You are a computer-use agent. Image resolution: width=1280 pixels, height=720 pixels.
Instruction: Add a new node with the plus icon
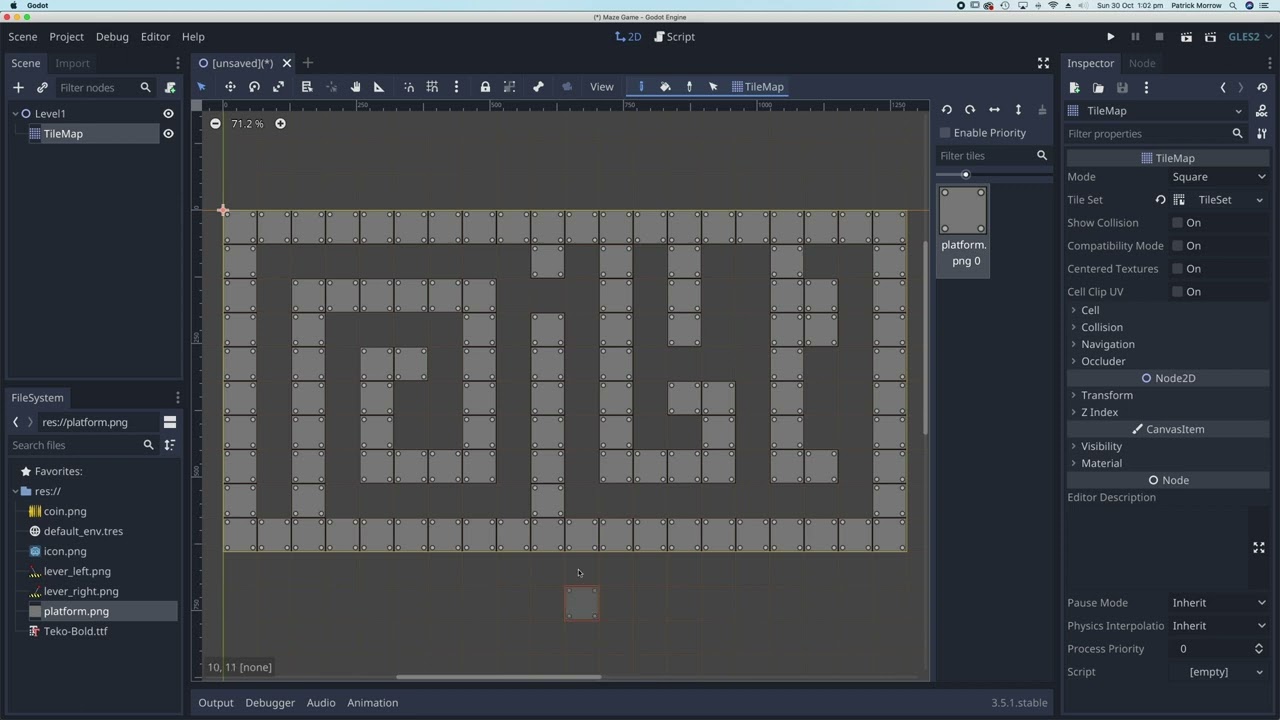[x=18, y=87]
